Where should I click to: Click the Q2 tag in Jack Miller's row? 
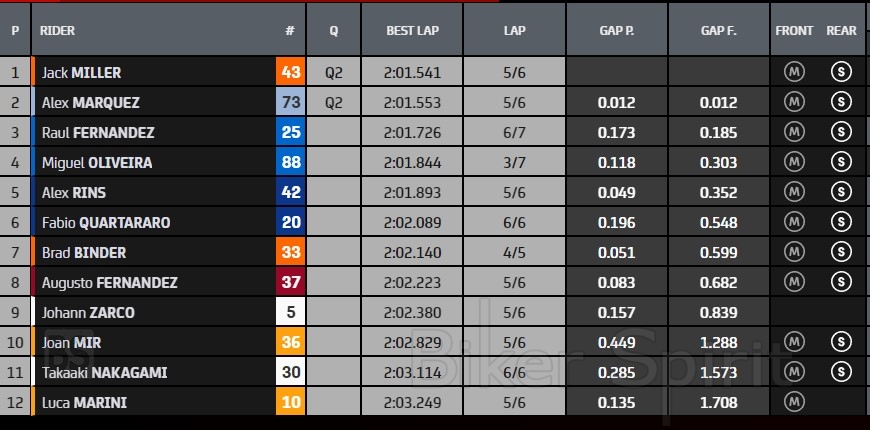[x=334, y=73]
